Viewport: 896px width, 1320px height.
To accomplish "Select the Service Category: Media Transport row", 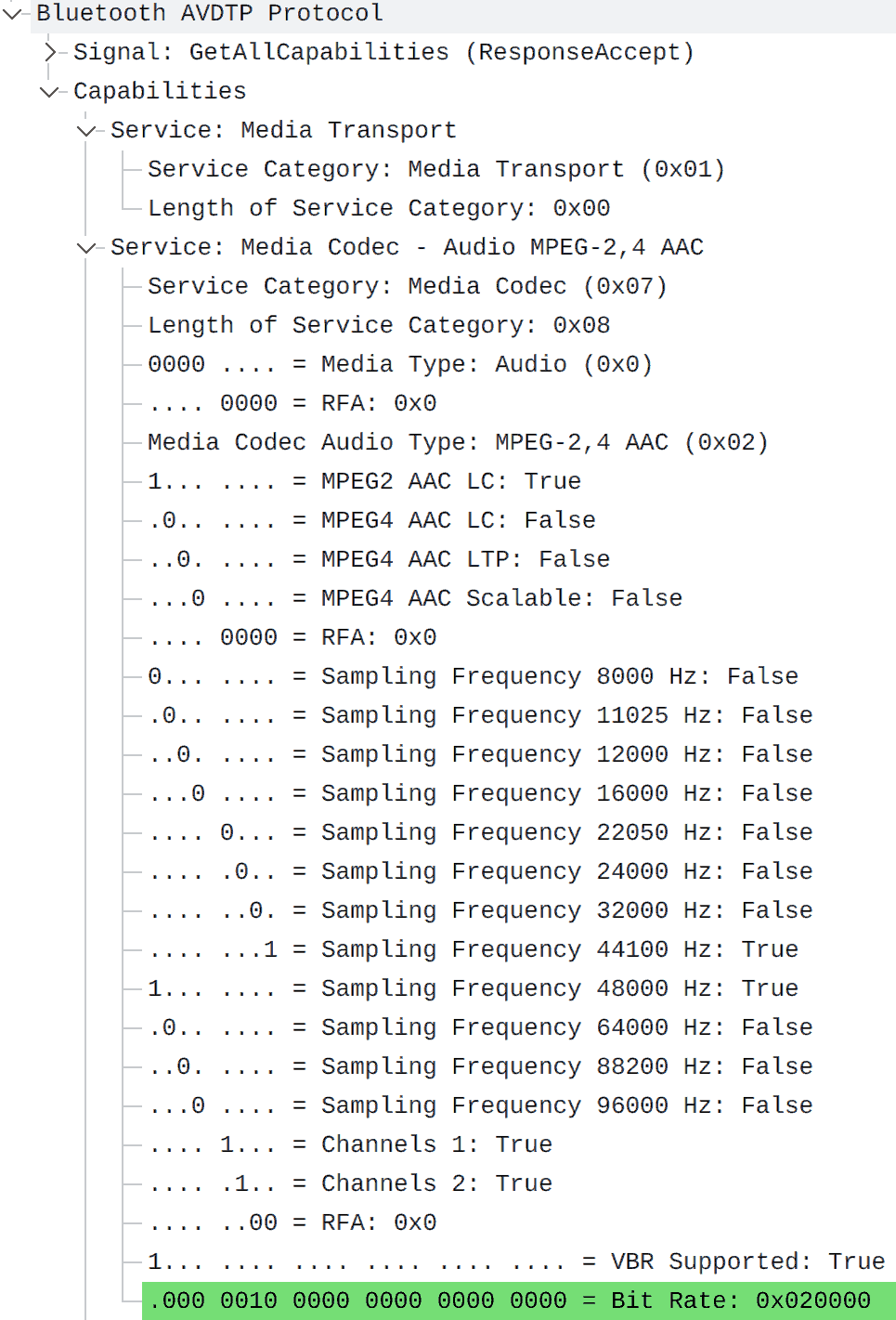I will coord(435,169).
